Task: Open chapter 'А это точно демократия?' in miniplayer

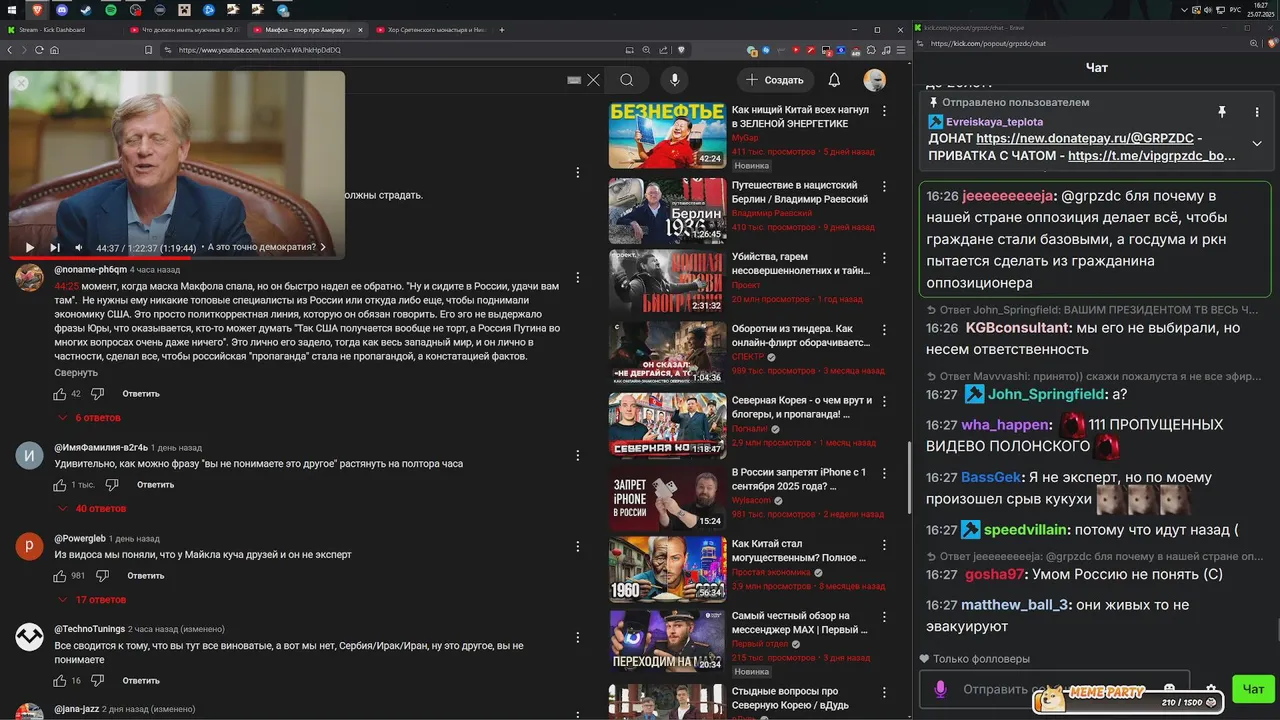Action: (264, 247)
